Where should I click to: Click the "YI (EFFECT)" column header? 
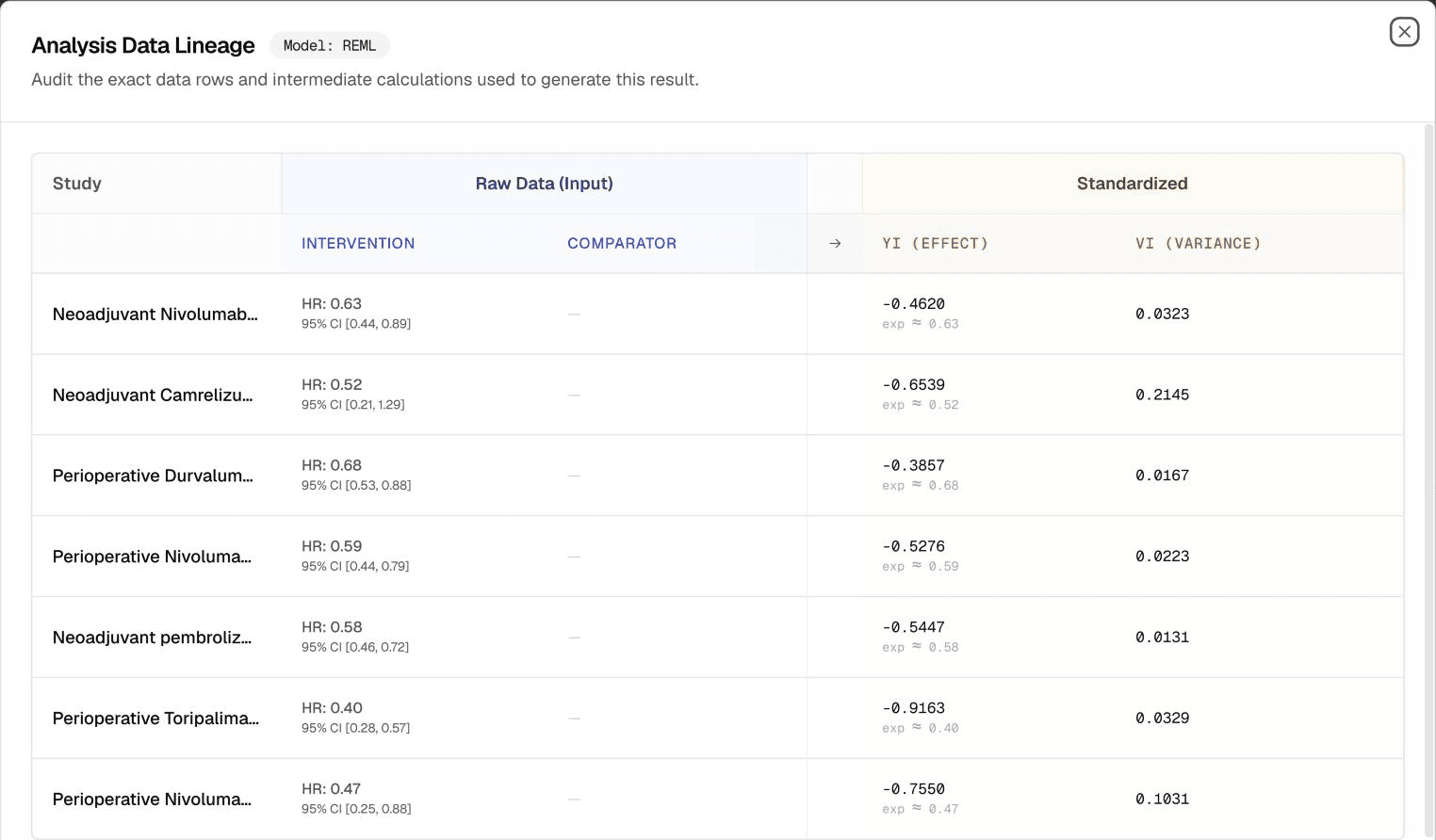(936, 243)
